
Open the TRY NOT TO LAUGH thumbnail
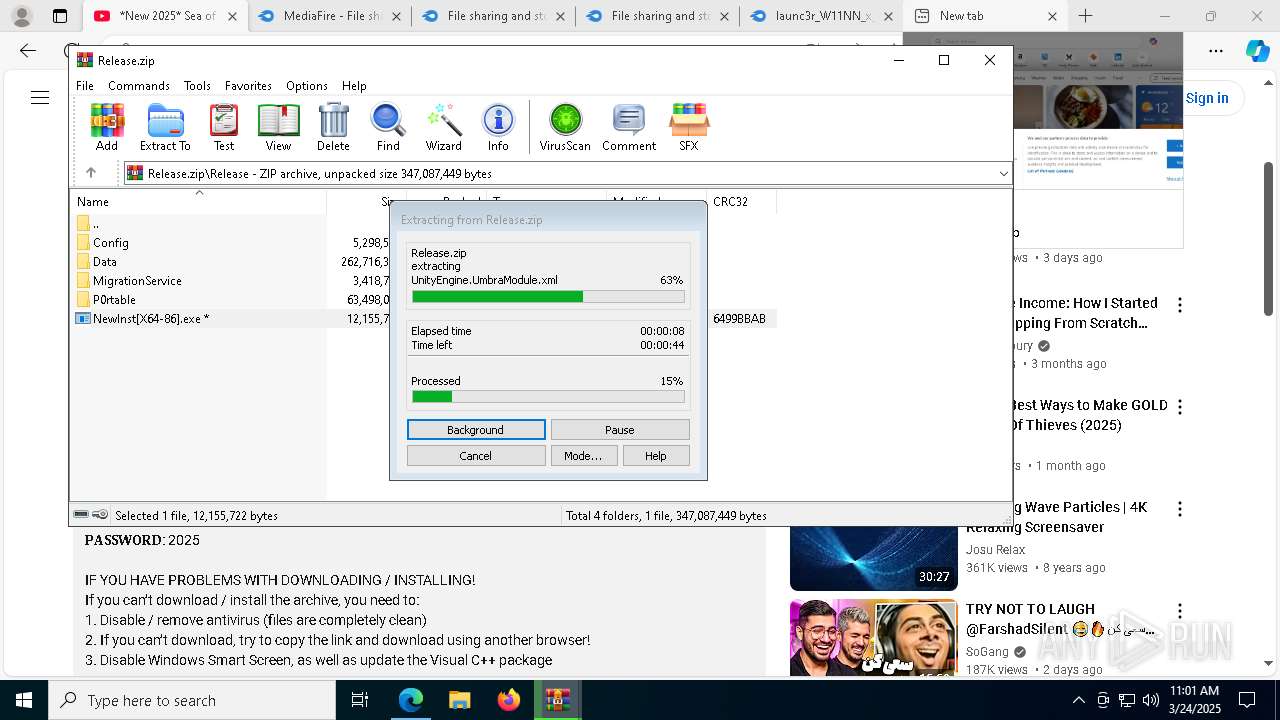[x=874, y=637]
